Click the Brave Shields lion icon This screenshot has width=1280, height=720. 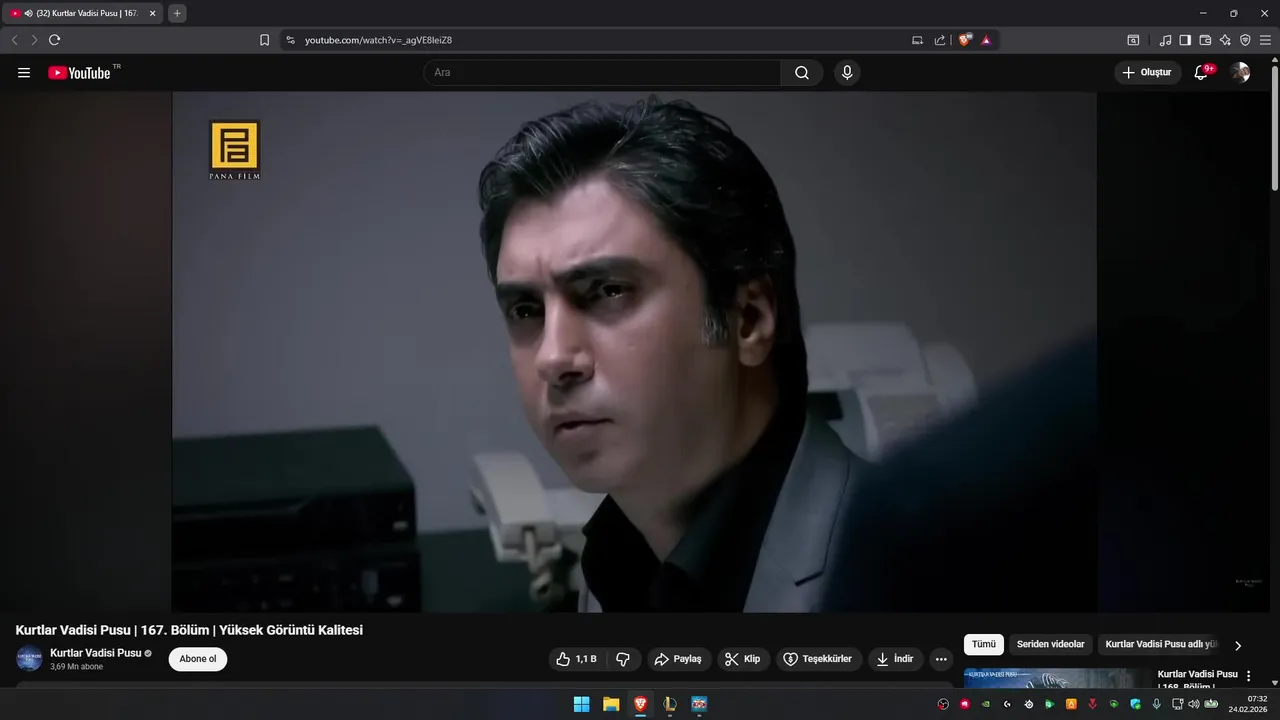point(965,40)
